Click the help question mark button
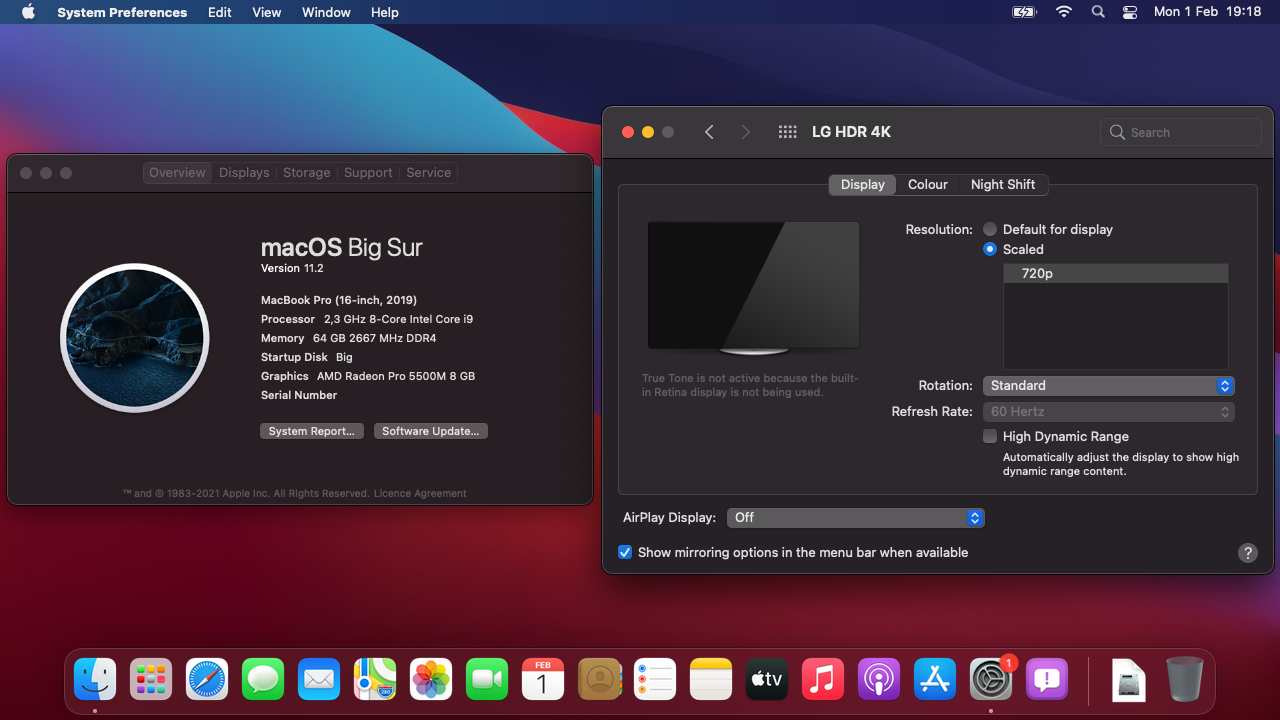Viewport: 1280px width, 720px height. (1247, 552)
